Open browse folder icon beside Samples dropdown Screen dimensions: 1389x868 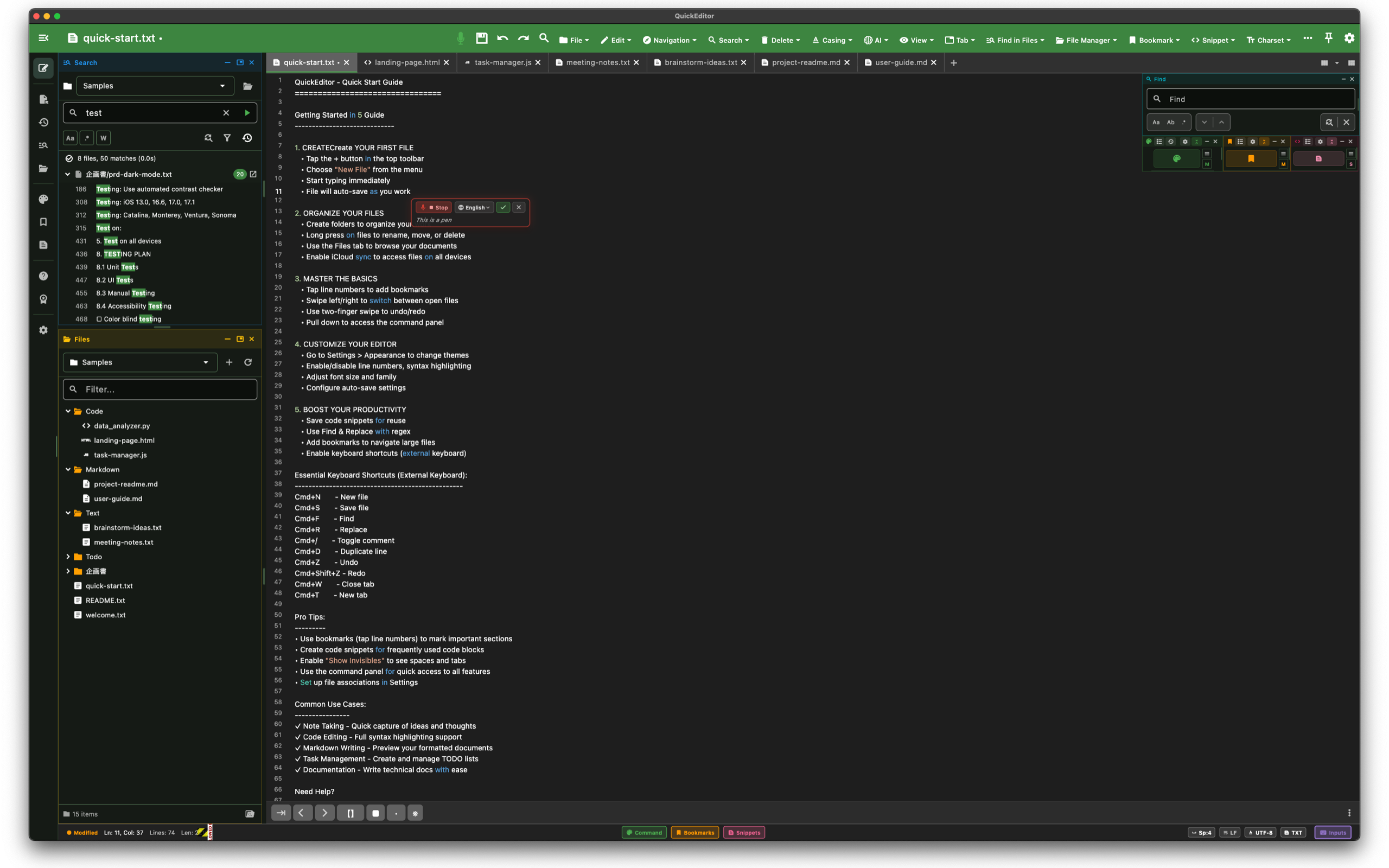click(248, 86)
